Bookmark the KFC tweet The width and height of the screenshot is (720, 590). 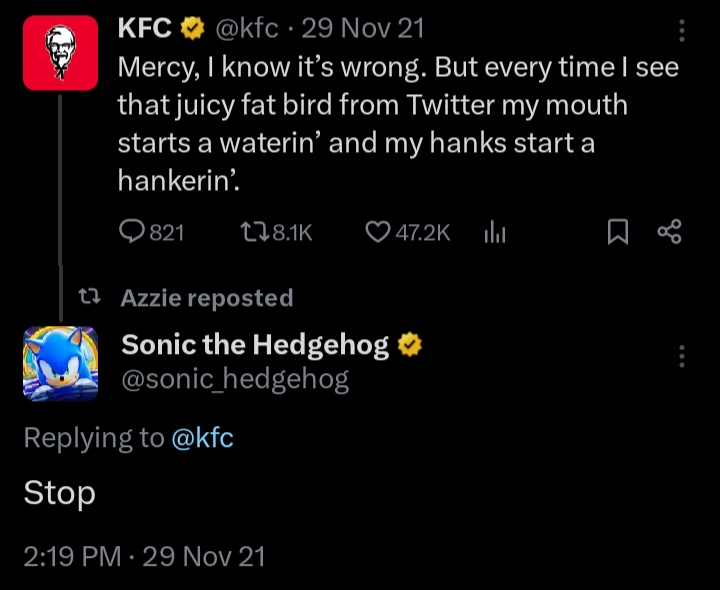click(617, 233)
